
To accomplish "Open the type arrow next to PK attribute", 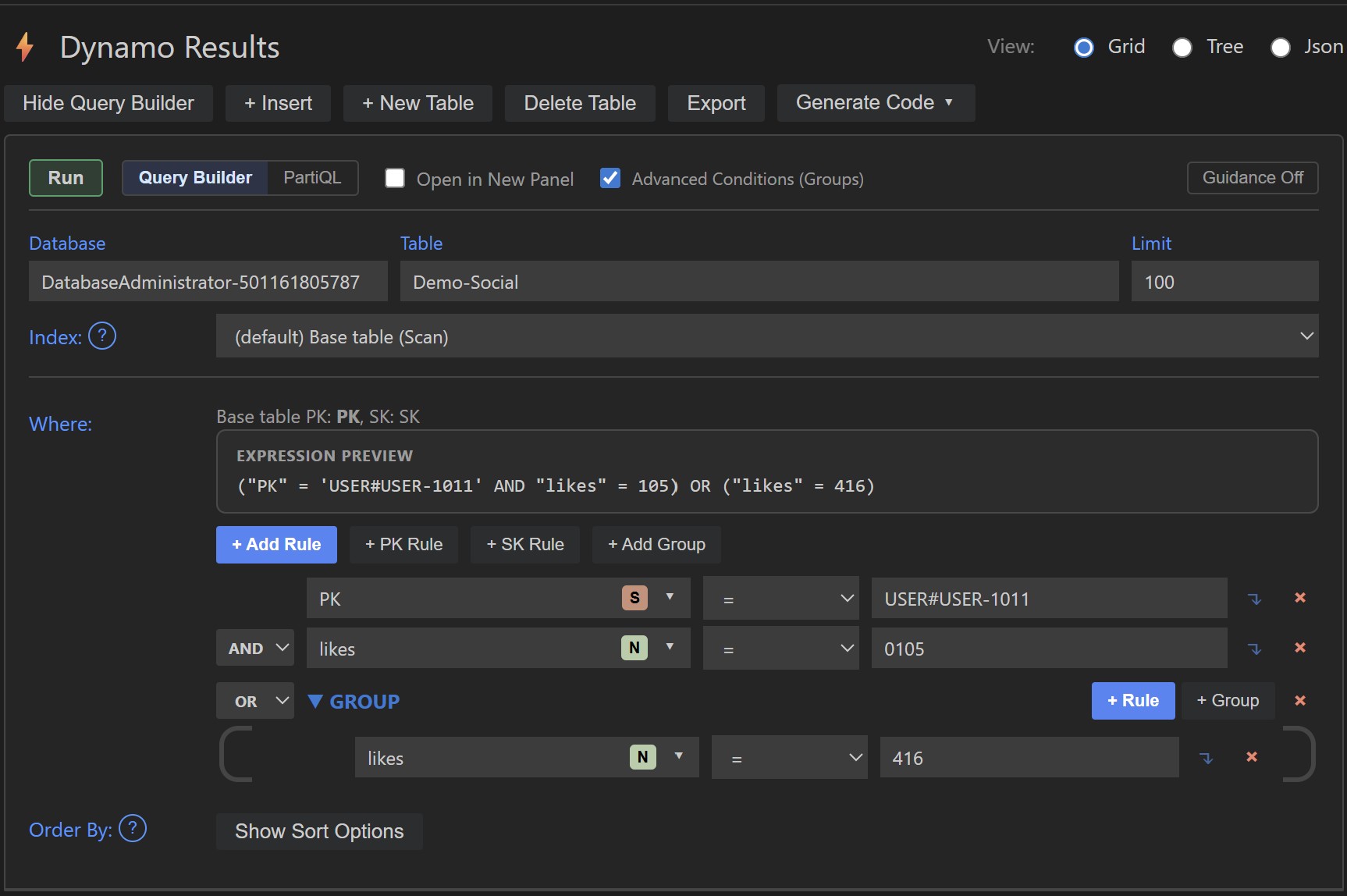I will (670, 597).
